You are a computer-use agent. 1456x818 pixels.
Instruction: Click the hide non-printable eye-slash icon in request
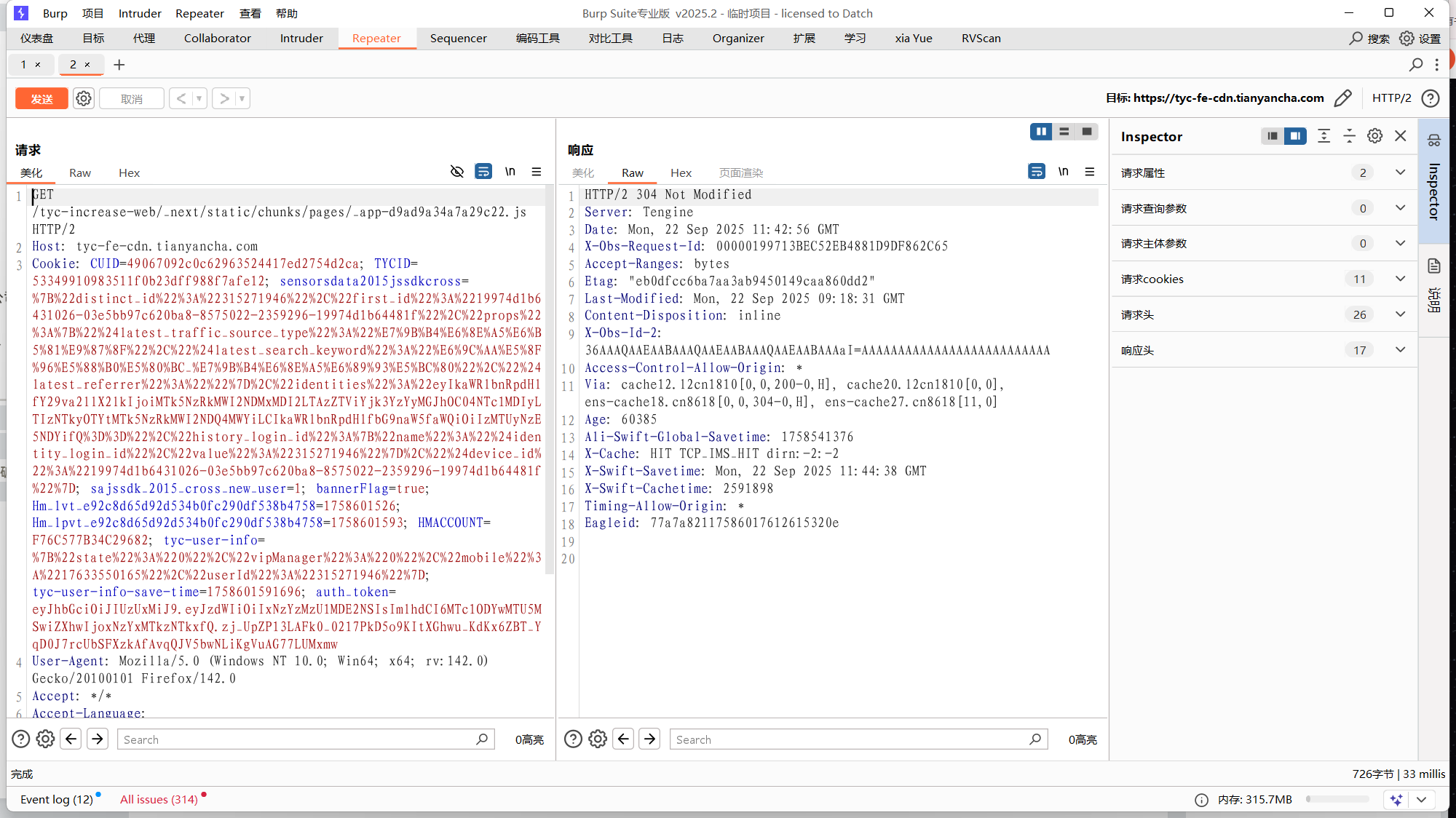pyautogui.click(x=456, y=172)
